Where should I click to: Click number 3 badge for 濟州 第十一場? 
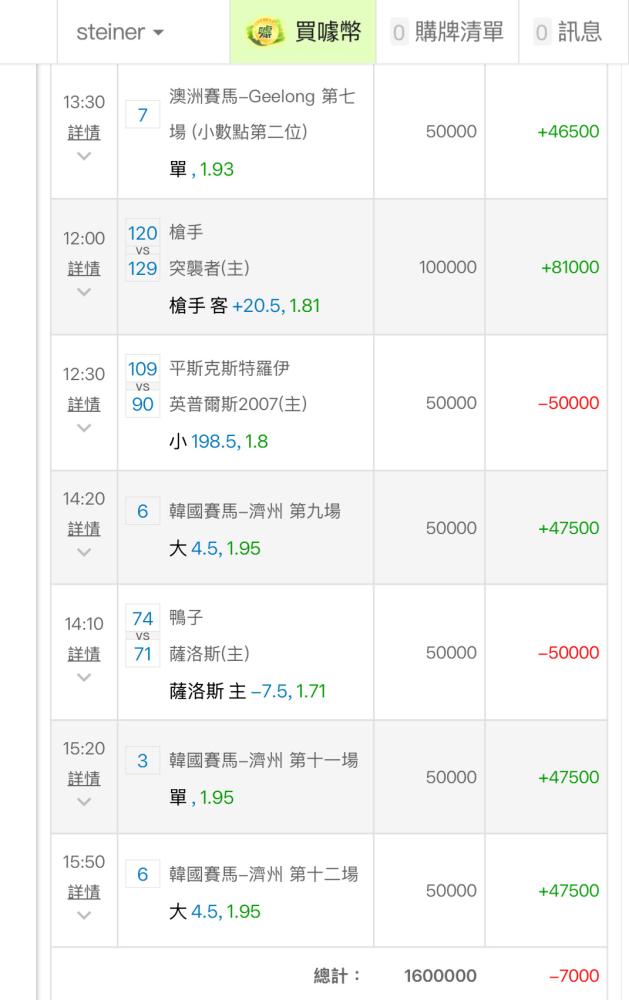(x=143, y=760)
